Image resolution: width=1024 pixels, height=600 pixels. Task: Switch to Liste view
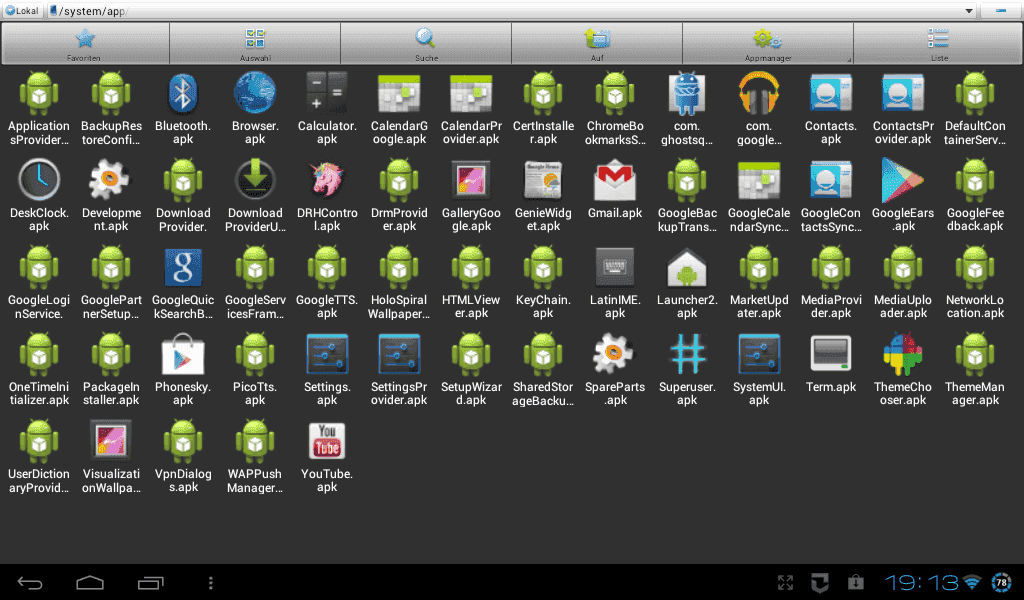[938, 43]
